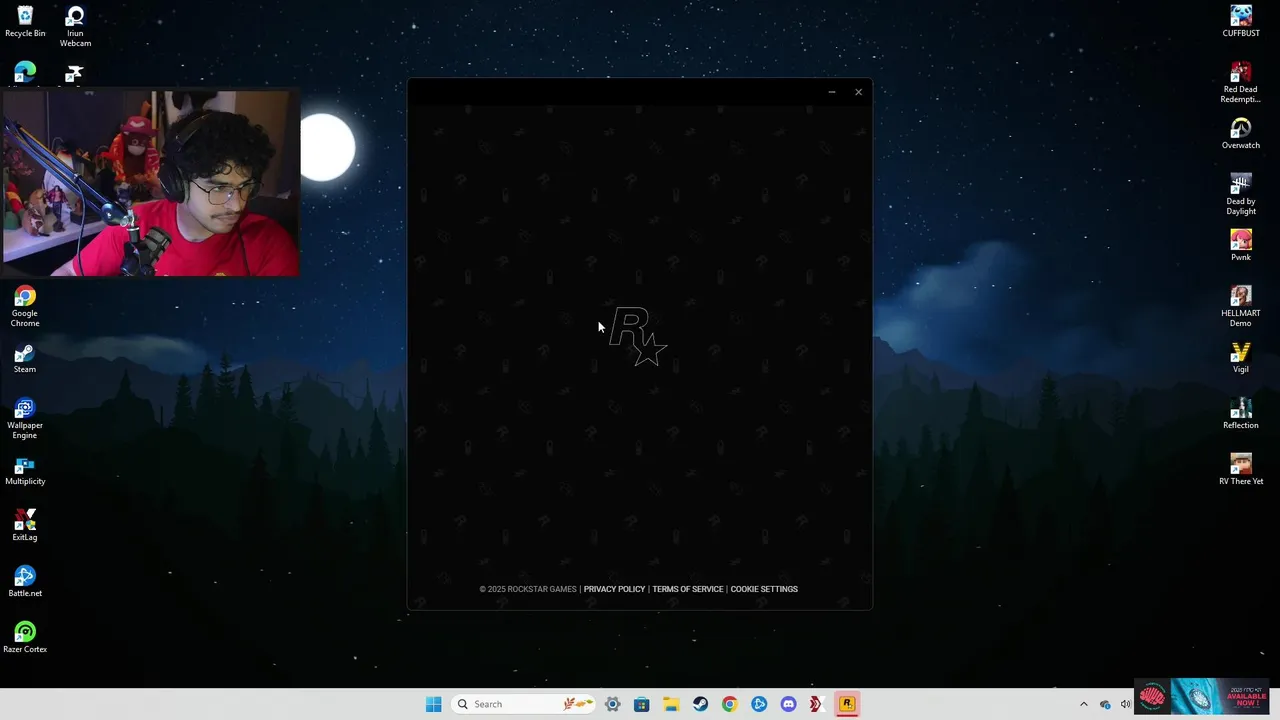Open Cookie Settings in Rockstar launcher
Viewport: 1280px width, 720px height.
pos(764,589)
